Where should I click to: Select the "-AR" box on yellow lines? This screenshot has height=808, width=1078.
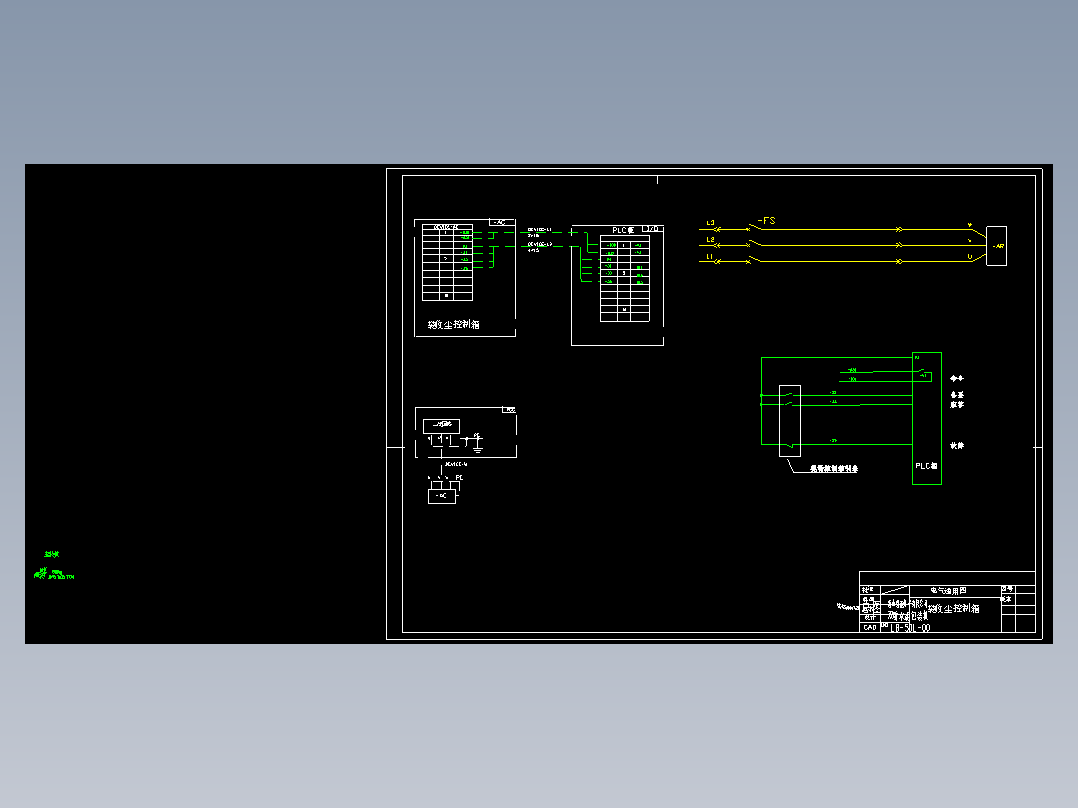click(996, 246)
